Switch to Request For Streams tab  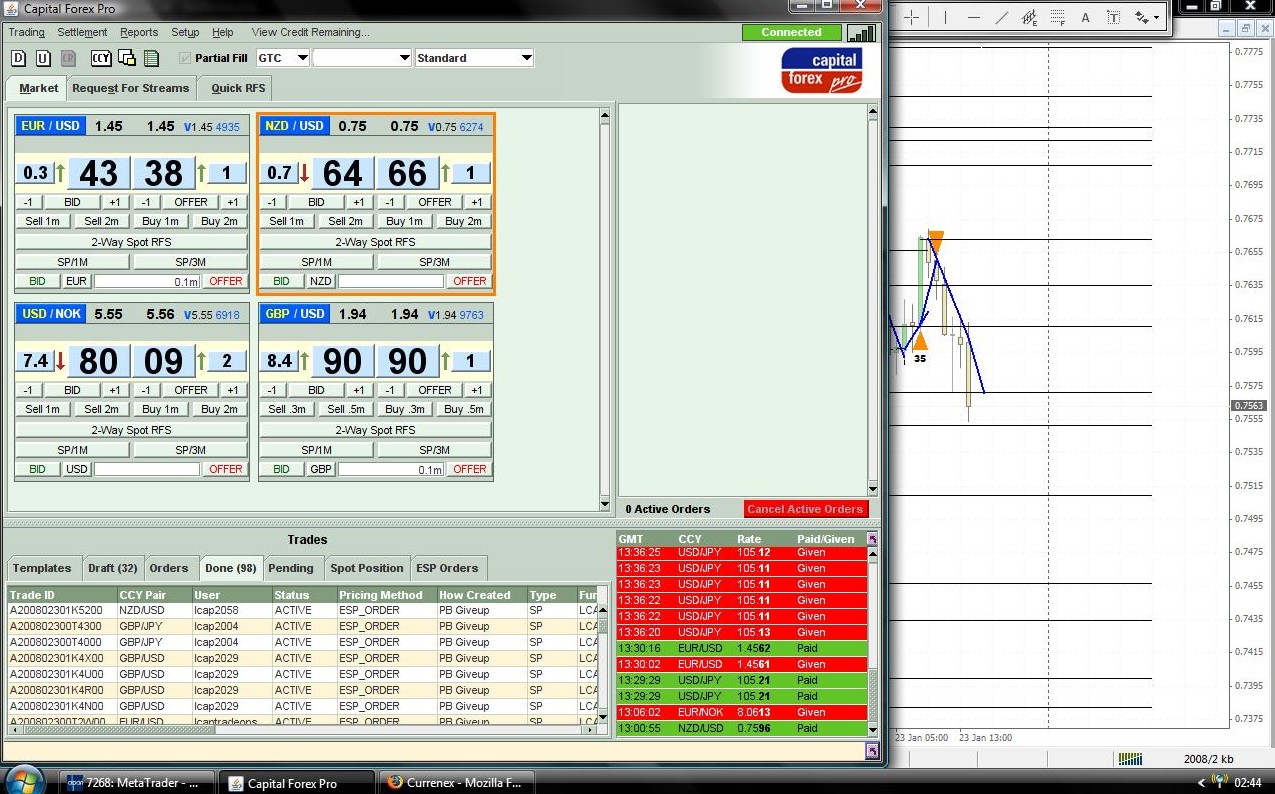coord(130,88)
